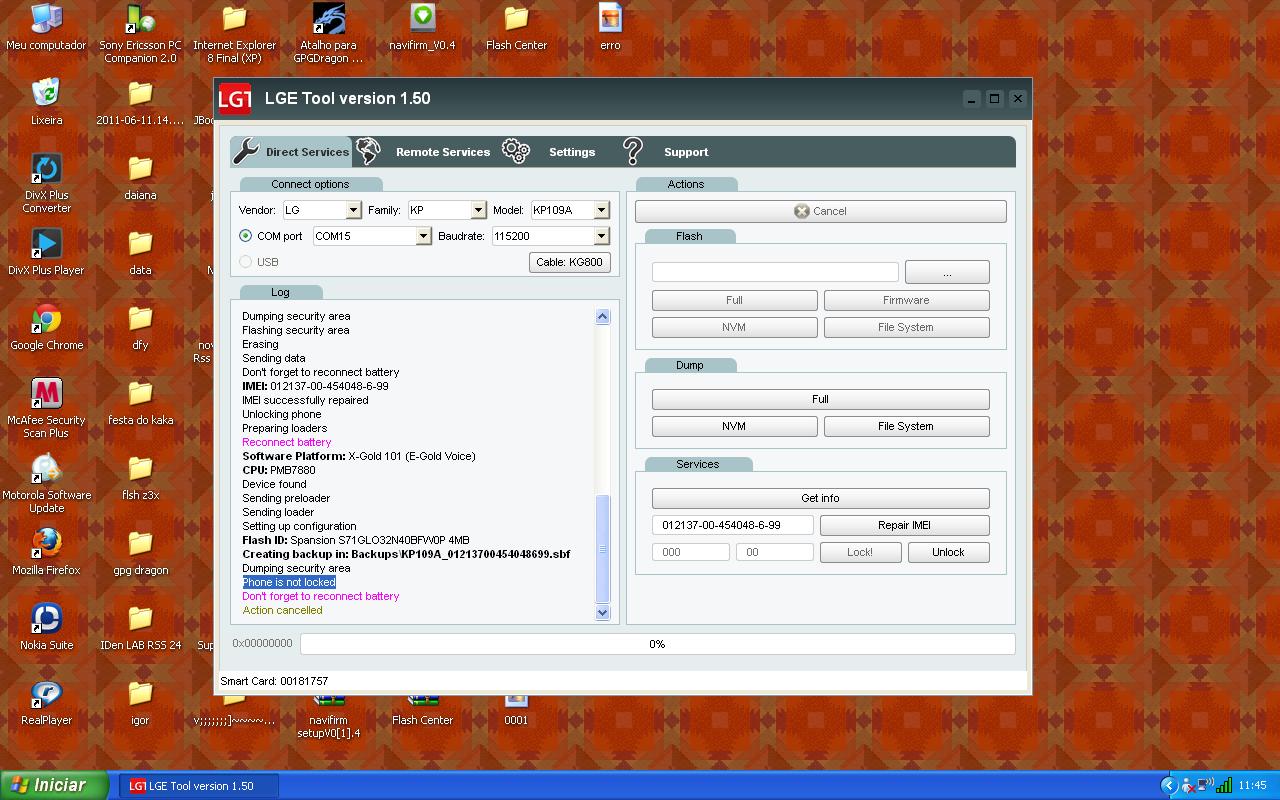1280x800 pixels.
Task: Click Full button in Dump section
Action: pos(820,399)
